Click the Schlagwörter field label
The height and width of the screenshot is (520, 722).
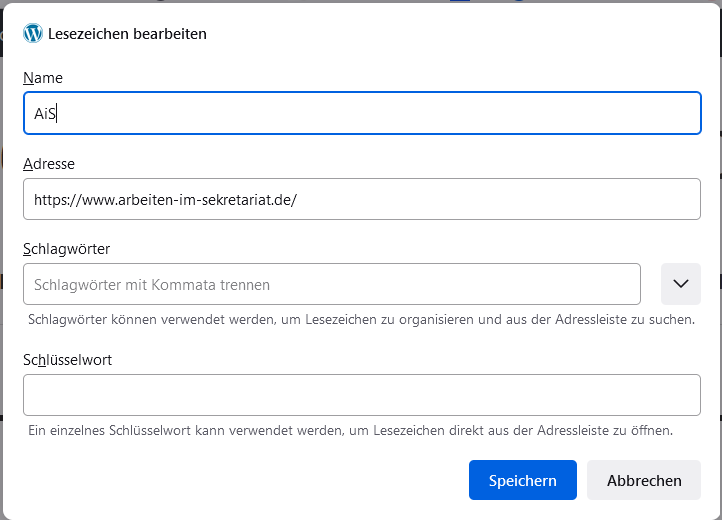coord(67,249)
